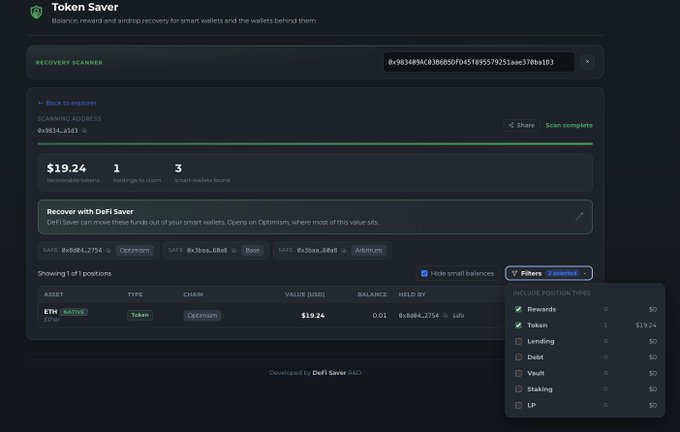This screenshot has height=432, width=680.
Task: Click the CHAIN column header
Action: 193,295
